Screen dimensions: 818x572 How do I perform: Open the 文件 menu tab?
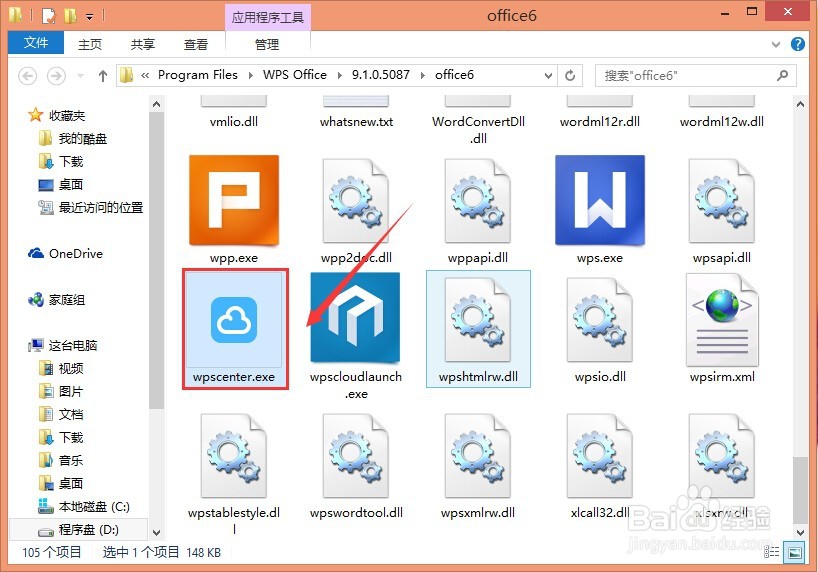(36, 42)
